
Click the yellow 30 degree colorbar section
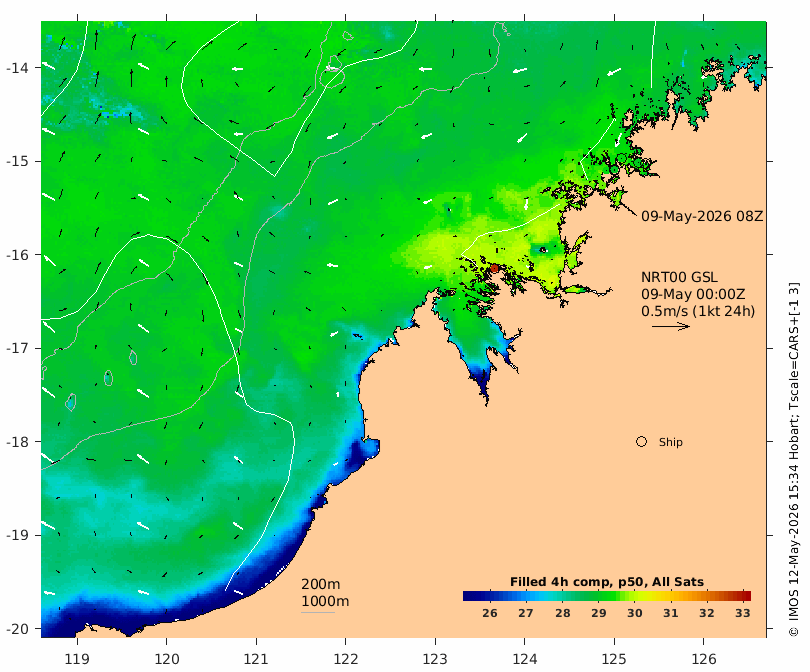tap(635, 596)
